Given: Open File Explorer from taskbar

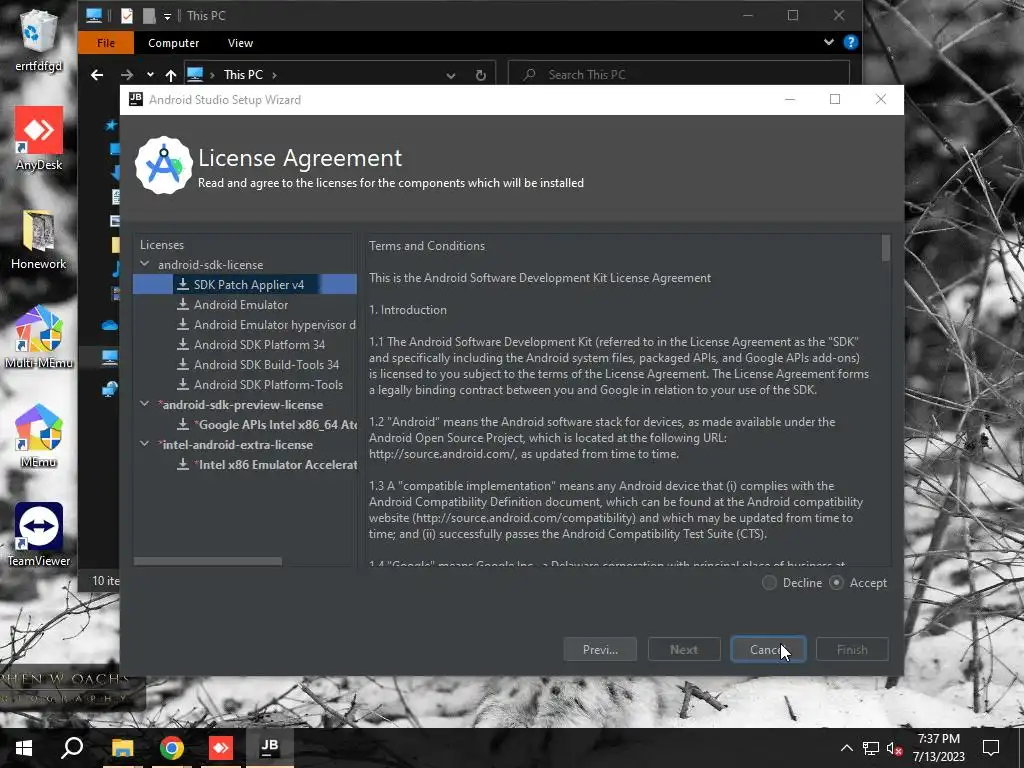Looking at the screenshot, I should (122, 748).
